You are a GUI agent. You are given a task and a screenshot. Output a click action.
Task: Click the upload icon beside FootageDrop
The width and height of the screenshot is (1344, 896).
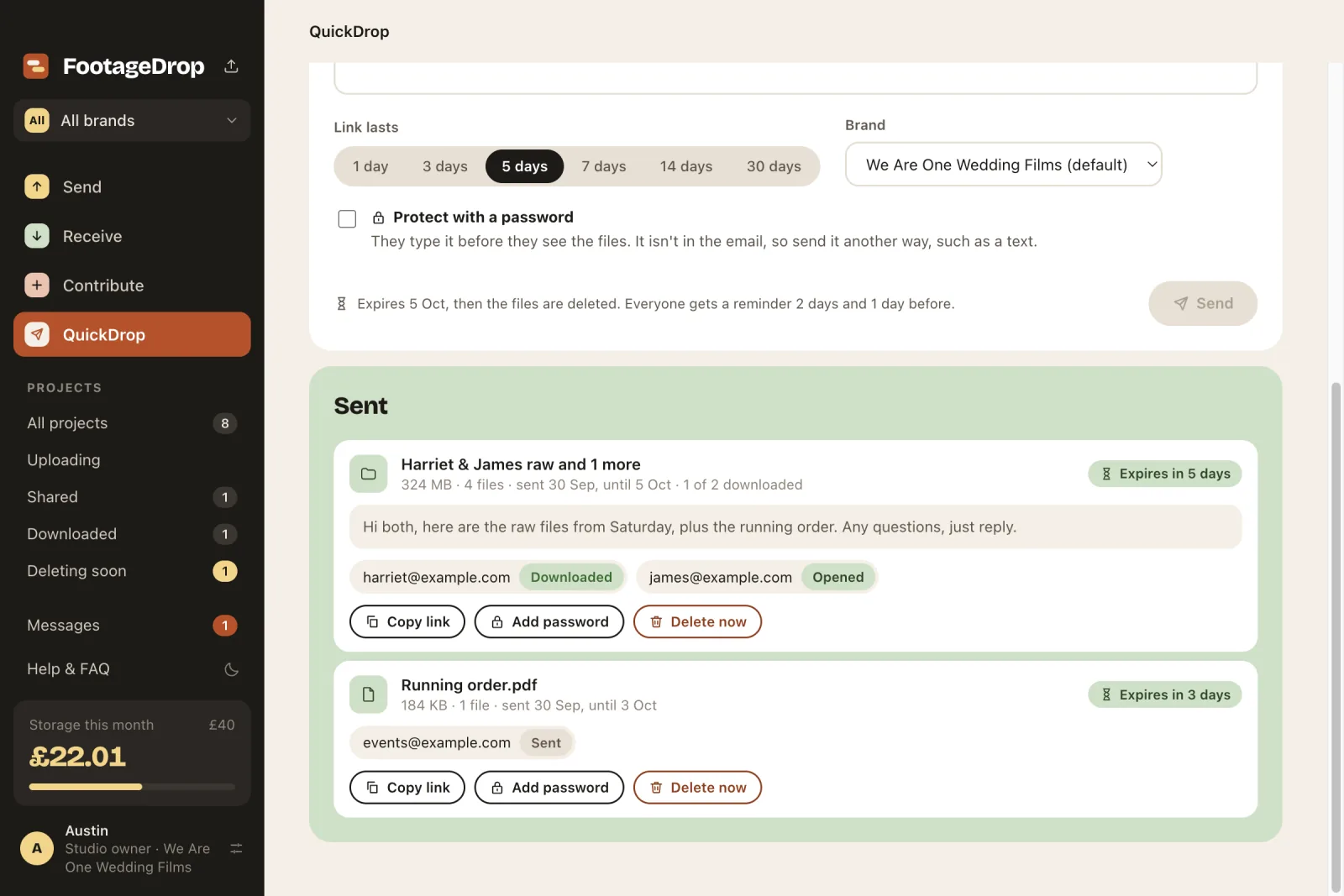231,65
